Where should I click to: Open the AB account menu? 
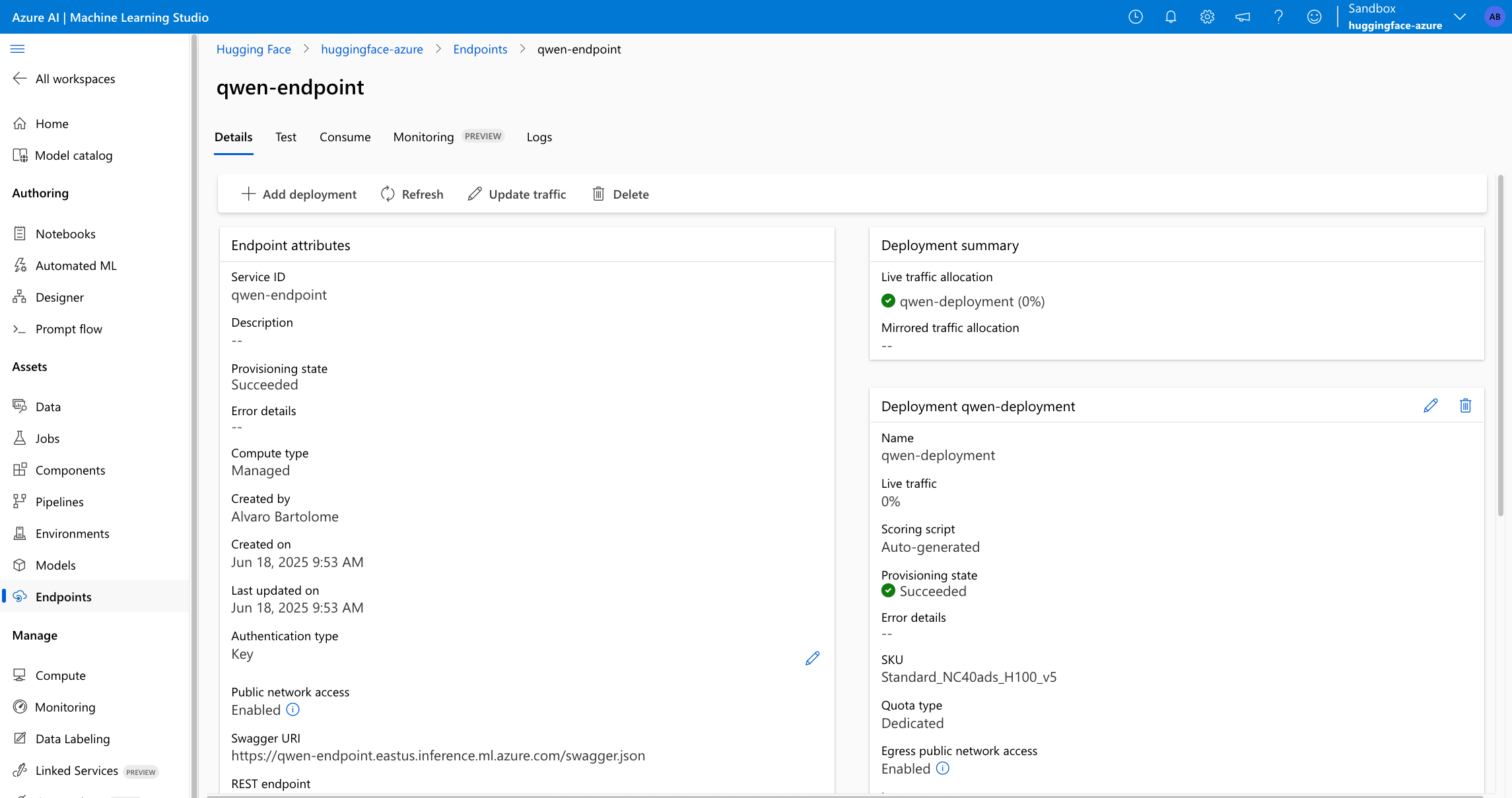1494,17
